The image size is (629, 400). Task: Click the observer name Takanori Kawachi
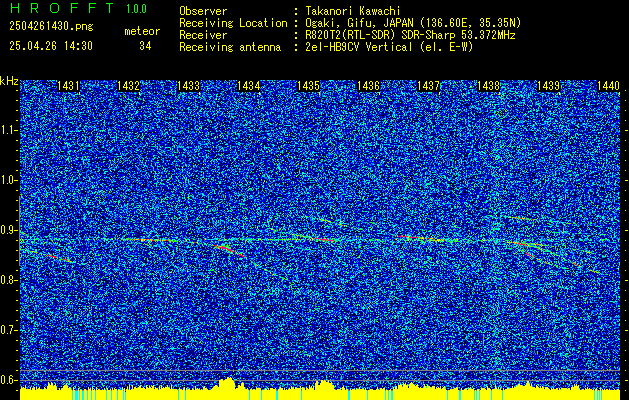click(x=352, y=11)
